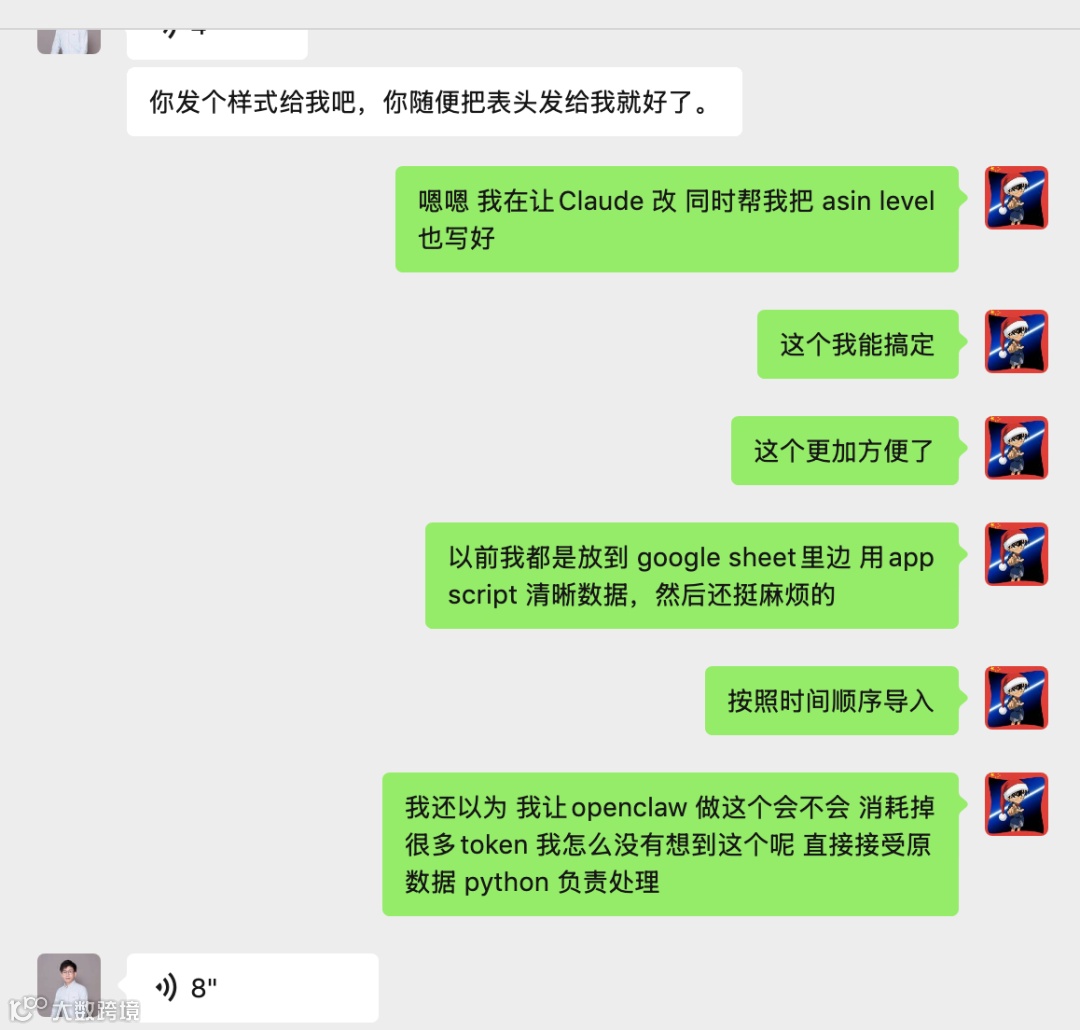The height and width of the screenshot is (1030, 1080).
Task: Click avatar beside 这个更加方便了 message
Action: click(1016, 448)
